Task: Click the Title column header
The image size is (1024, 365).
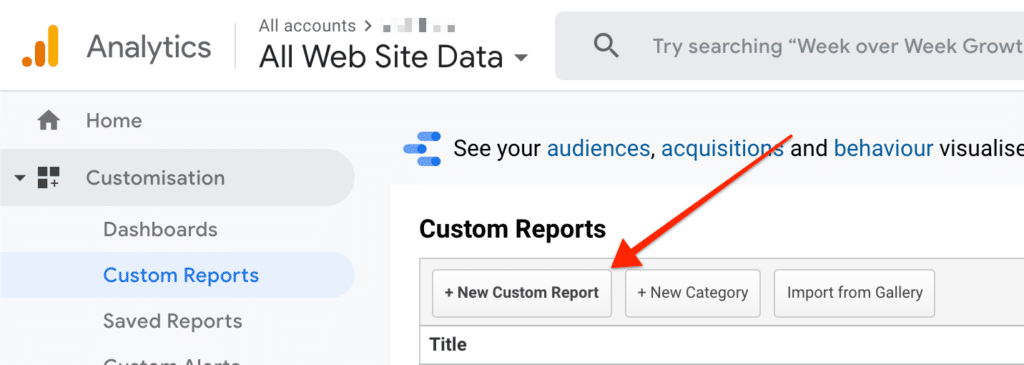Action: (448, 344)
